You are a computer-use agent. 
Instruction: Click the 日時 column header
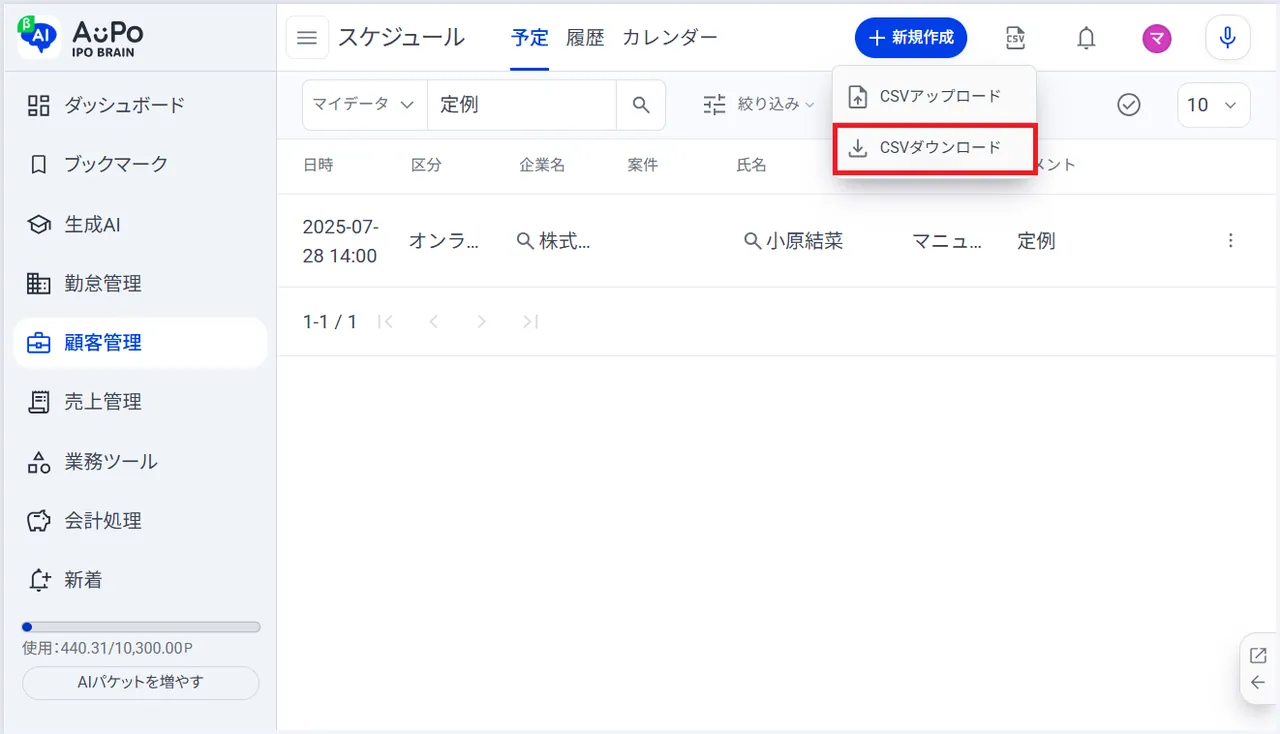click(318, 165)
